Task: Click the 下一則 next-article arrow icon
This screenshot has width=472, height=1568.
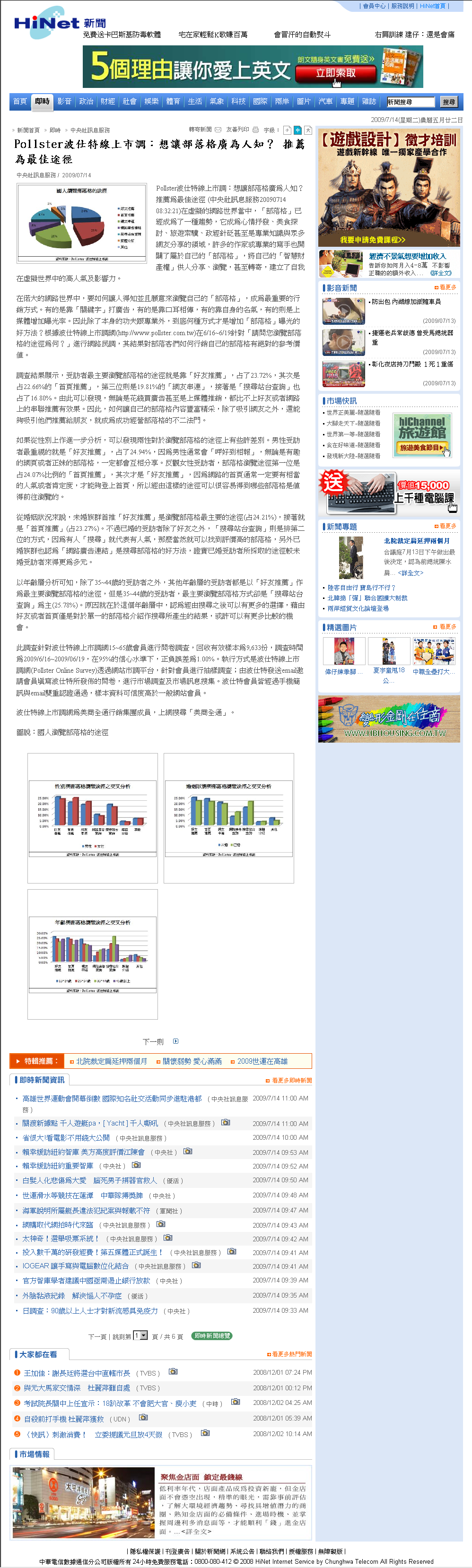Action: tap(175, 1041)
